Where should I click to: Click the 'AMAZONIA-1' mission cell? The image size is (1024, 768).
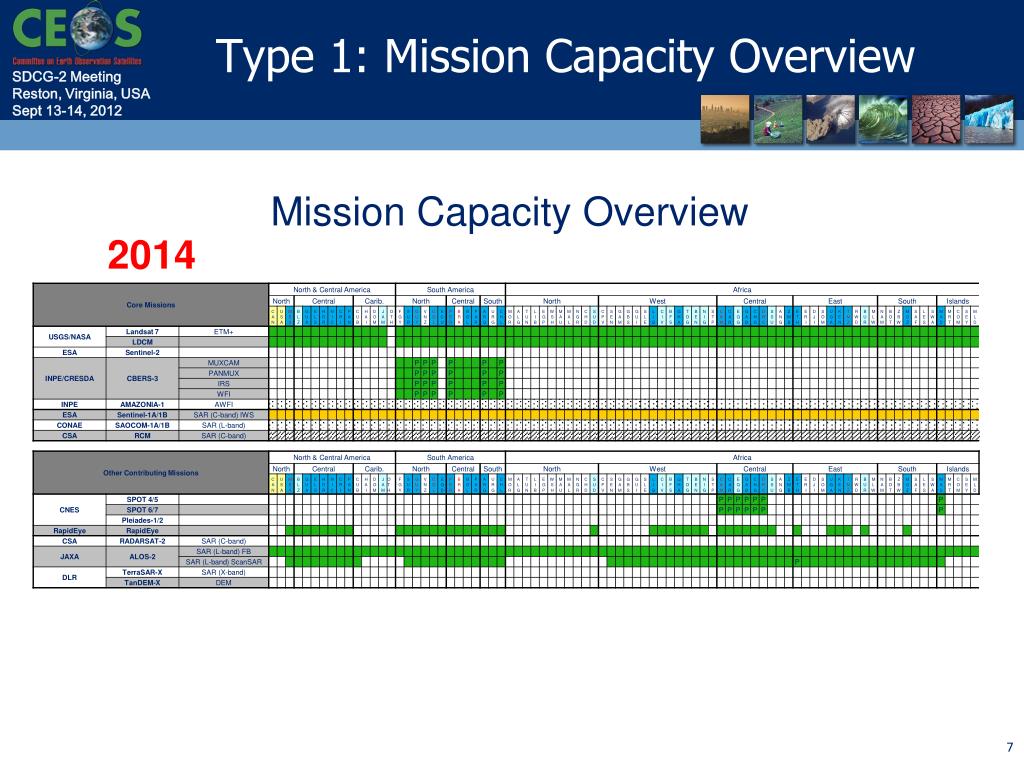click(142, 405)
